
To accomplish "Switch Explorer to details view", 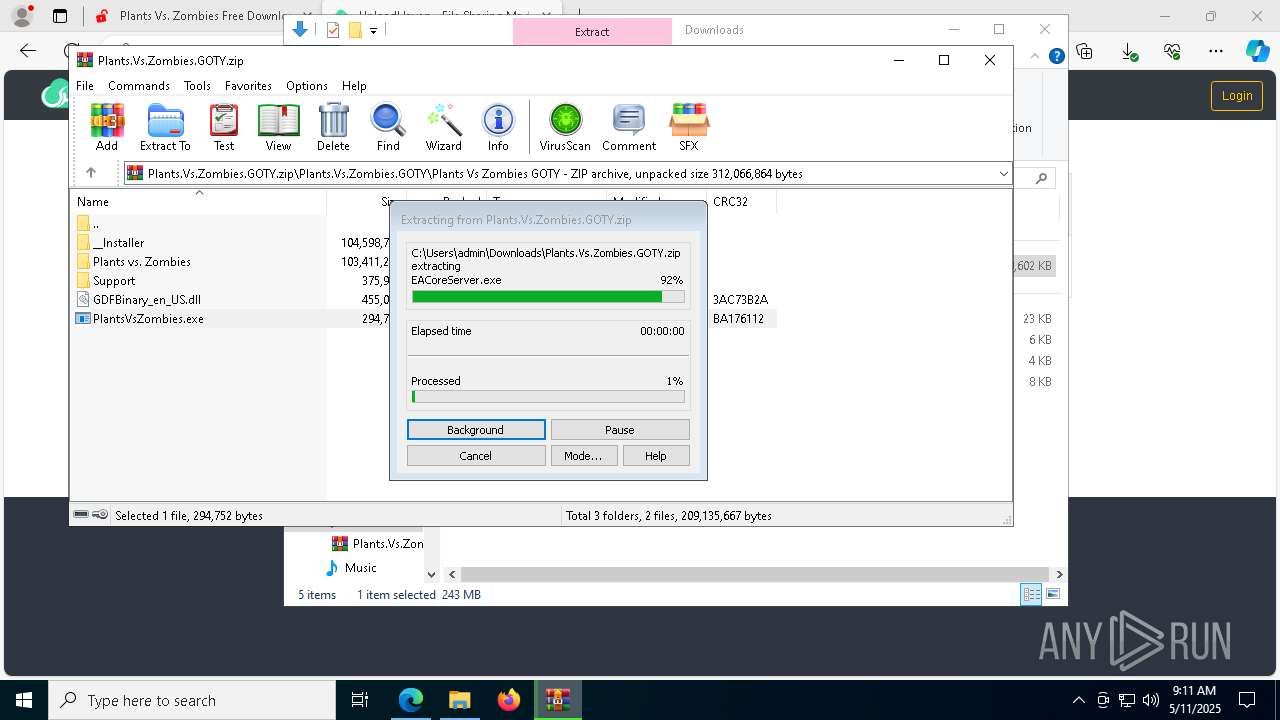I will pos(1031,594).
